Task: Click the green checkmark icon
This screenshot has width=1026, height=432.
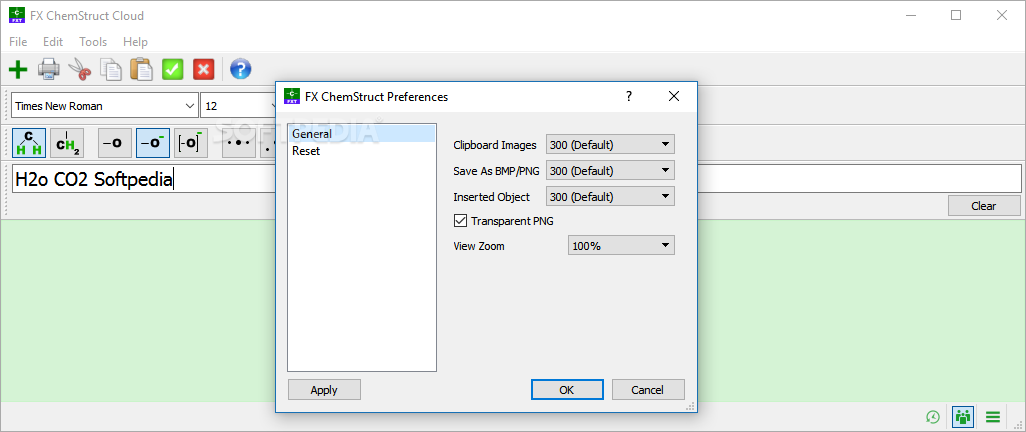Action: pos(173,69)
